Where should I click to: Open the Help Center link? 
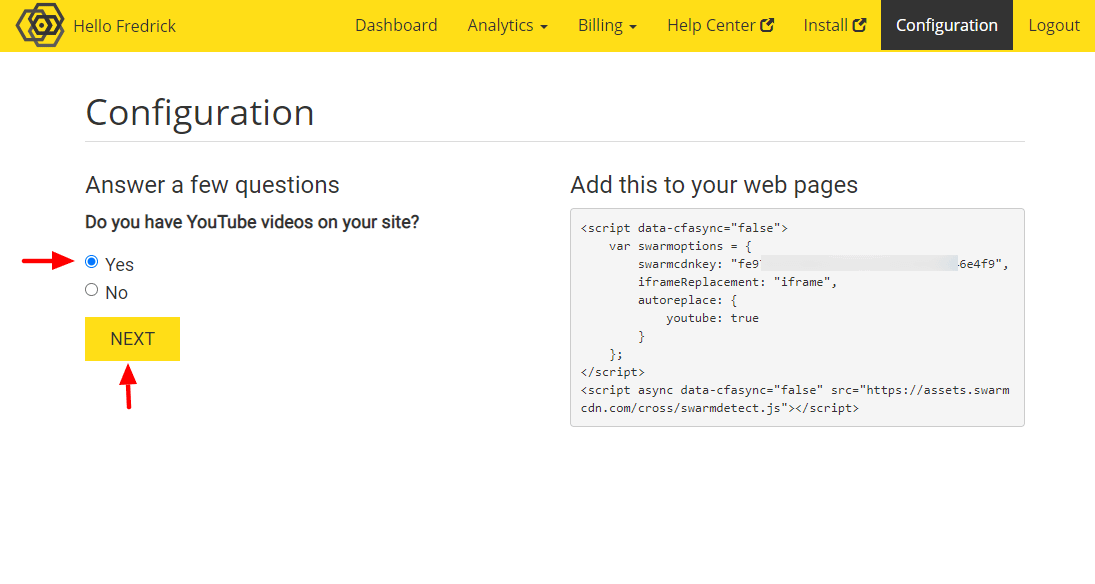pos(720,25)
